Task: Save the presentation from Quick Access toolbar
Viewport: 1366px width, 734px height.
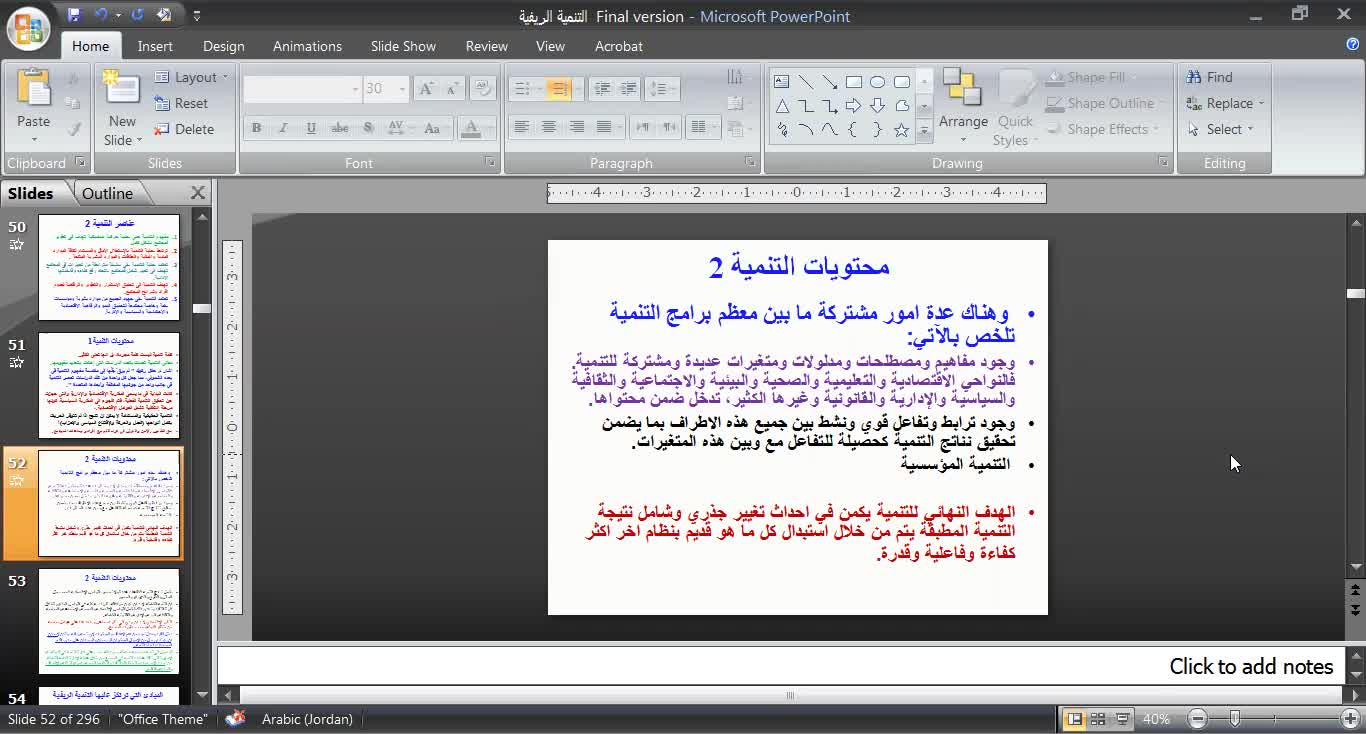Action: [x=74, y=15]
